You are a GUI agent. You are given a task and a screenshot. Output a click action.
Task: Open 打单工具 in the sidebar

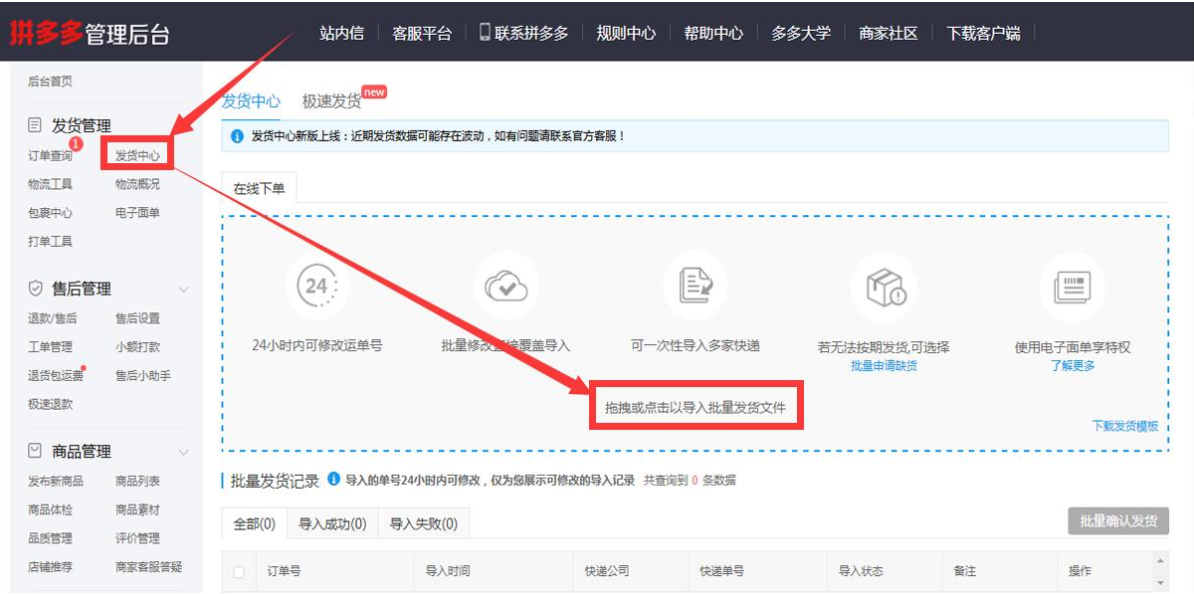(50, 241)
